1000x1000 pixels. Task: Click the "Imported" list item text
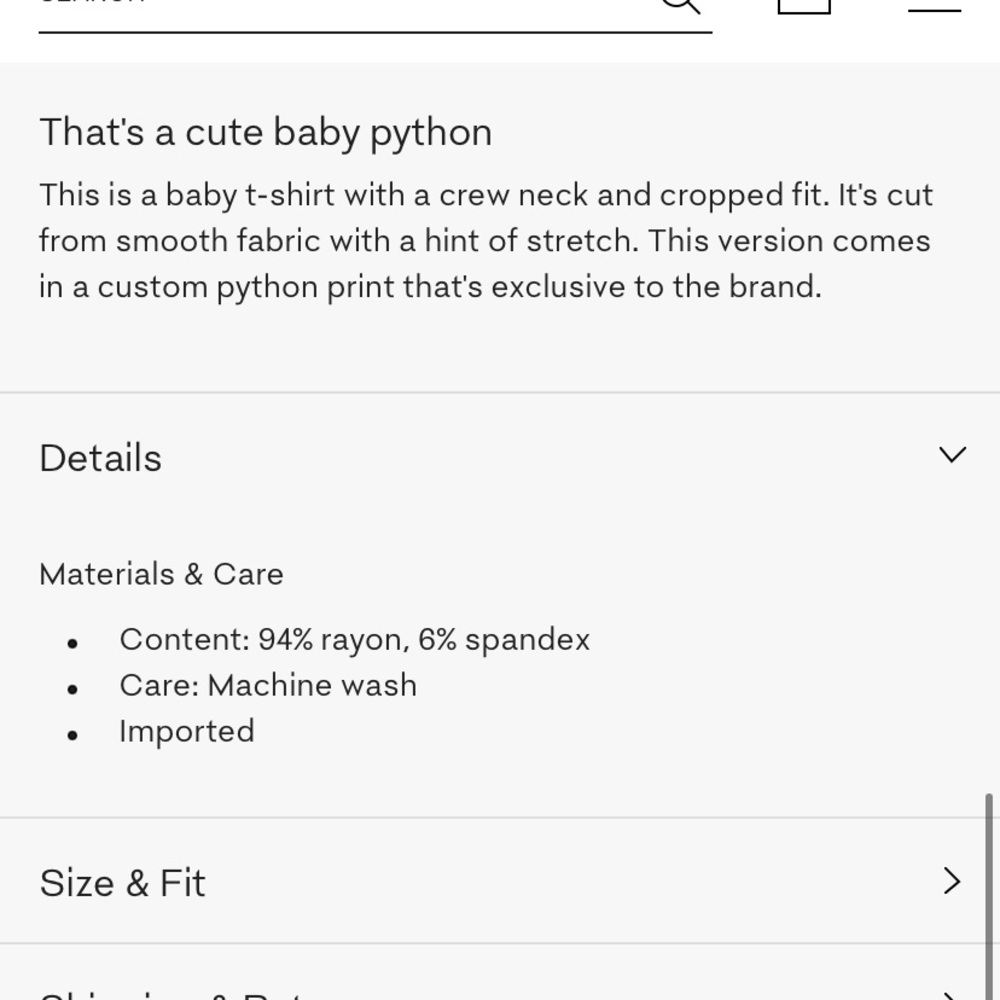(x=187, y=731)
